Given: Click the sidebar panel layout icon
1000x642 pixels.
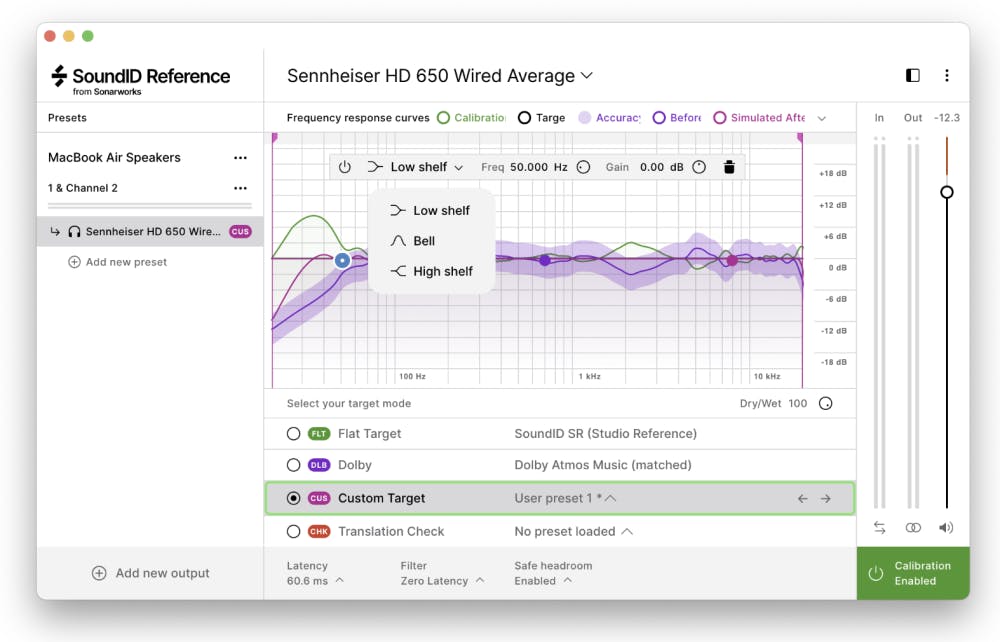Looking at the screenshot, I should pos(912,76).
